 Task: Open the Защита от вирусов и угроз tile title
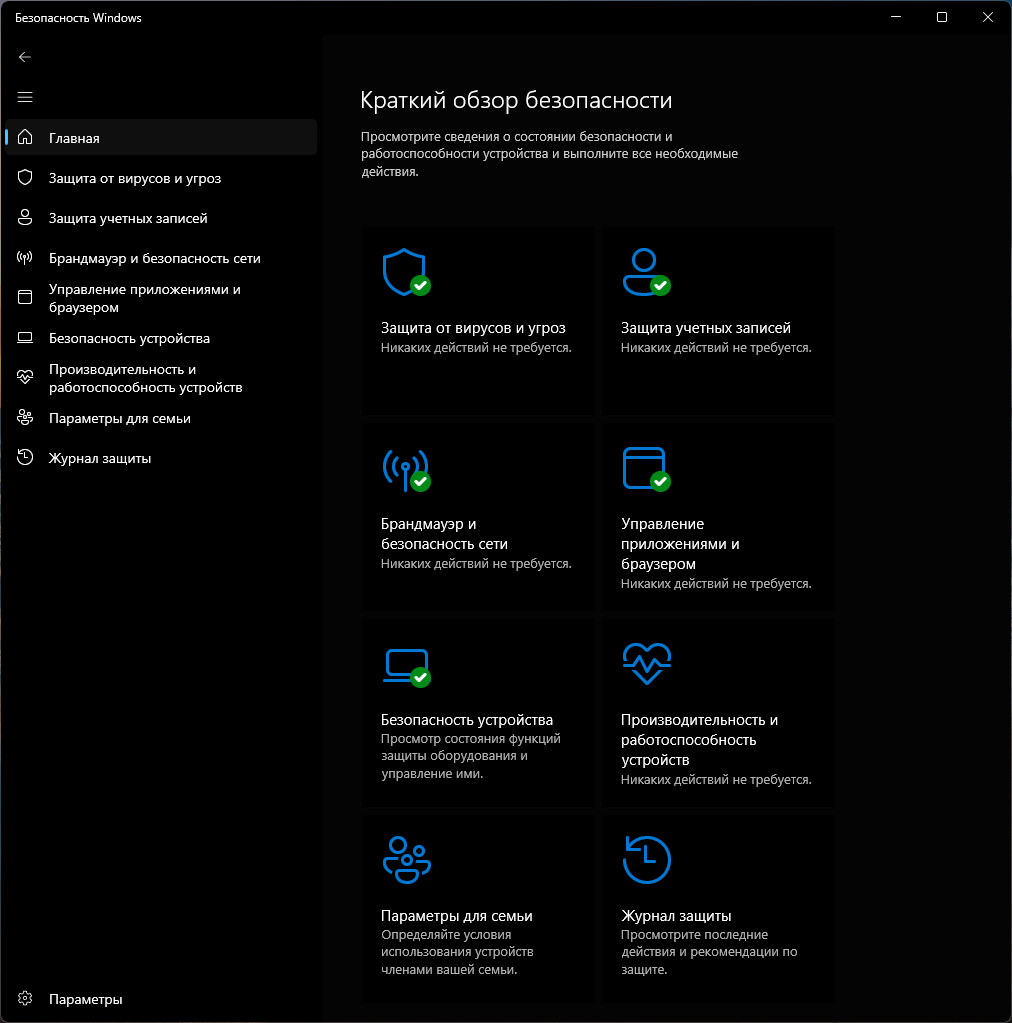(473, 328)
